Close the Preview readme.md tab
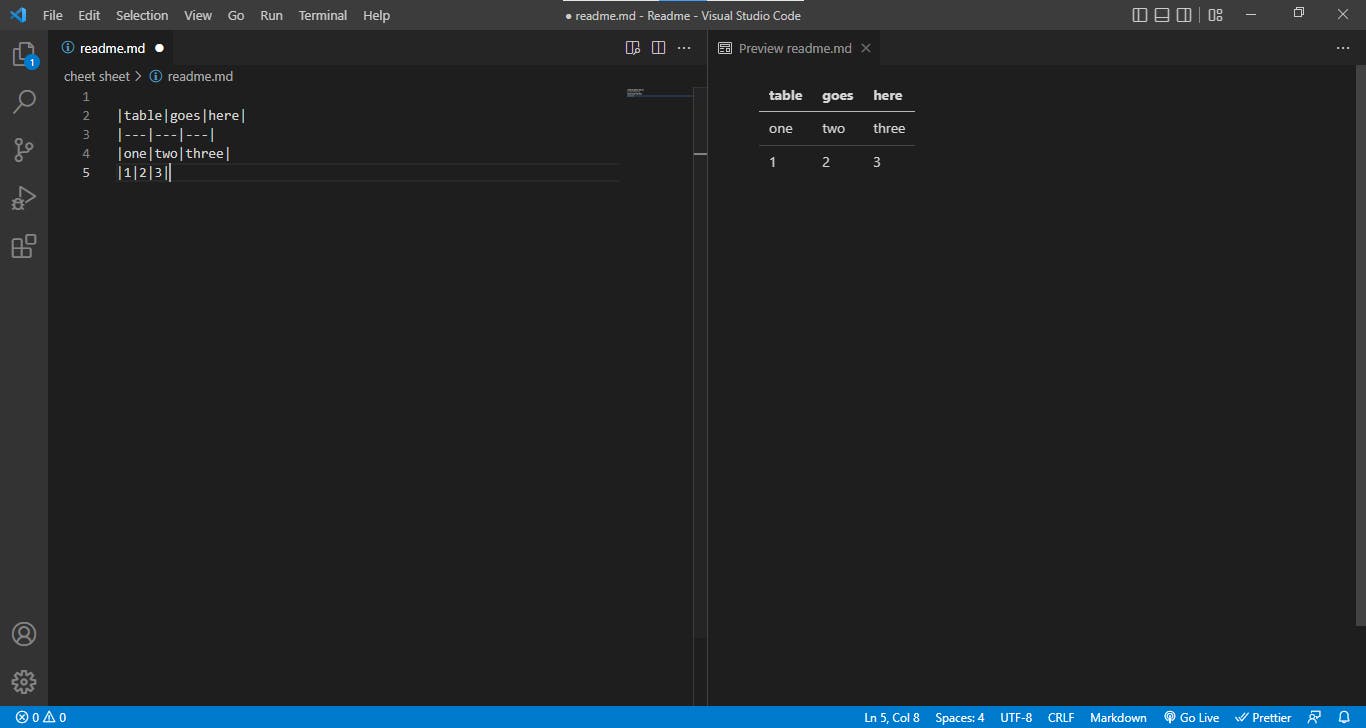 click(x=866, y=48)
